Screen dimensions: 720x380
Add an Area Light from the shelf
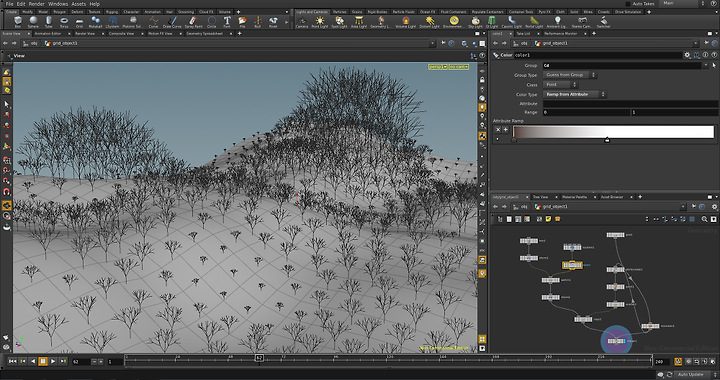click(359, 22)
